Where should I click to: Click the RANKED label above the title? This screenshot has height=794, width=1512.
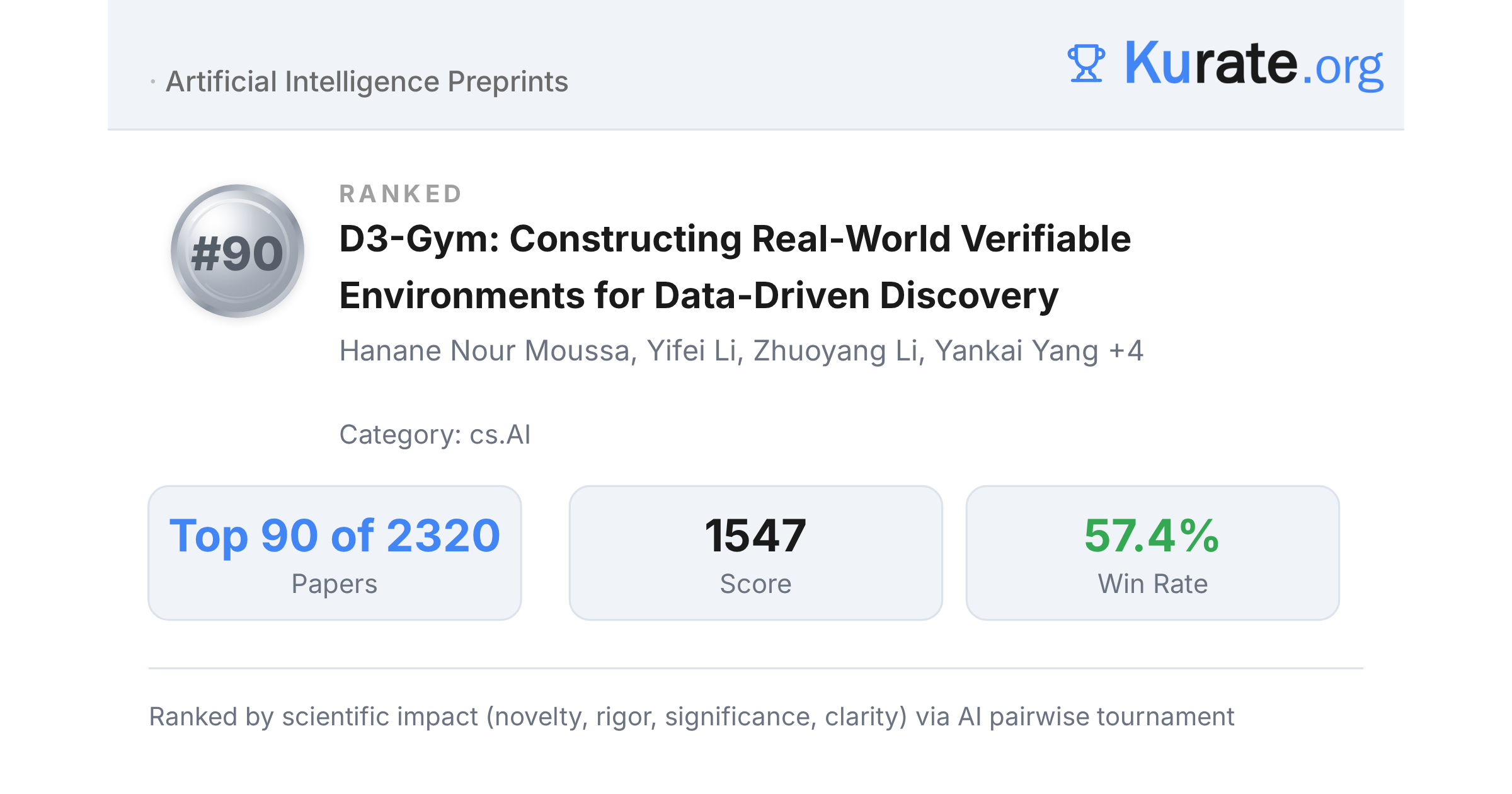(401, 194)
